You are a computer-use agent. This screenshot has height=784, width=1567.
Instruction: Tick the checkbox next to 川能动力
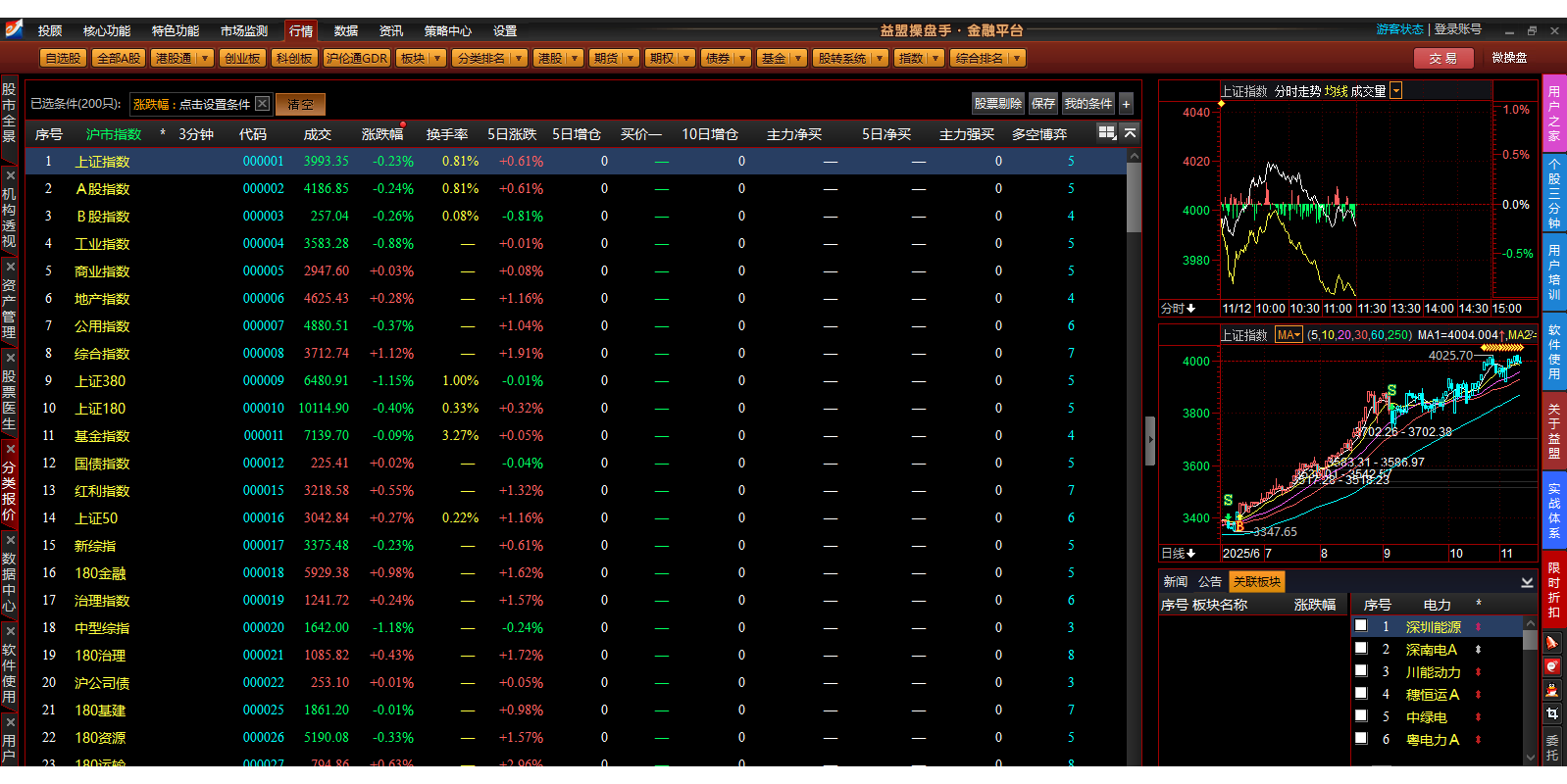[x=1361, y=671]
